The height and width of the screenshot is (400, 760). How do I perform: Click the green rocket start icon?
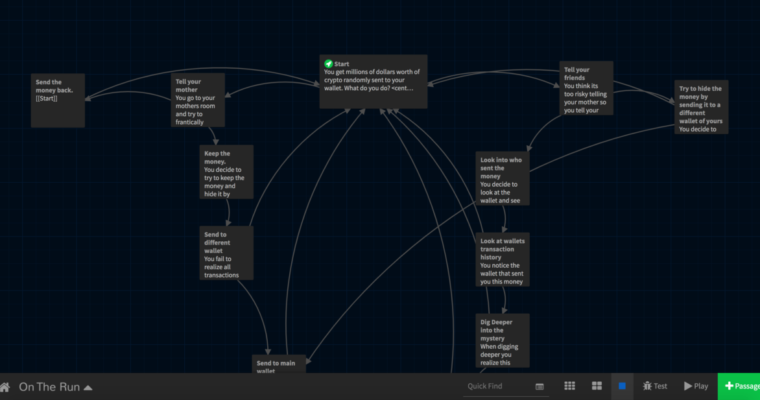coord(329,63)
